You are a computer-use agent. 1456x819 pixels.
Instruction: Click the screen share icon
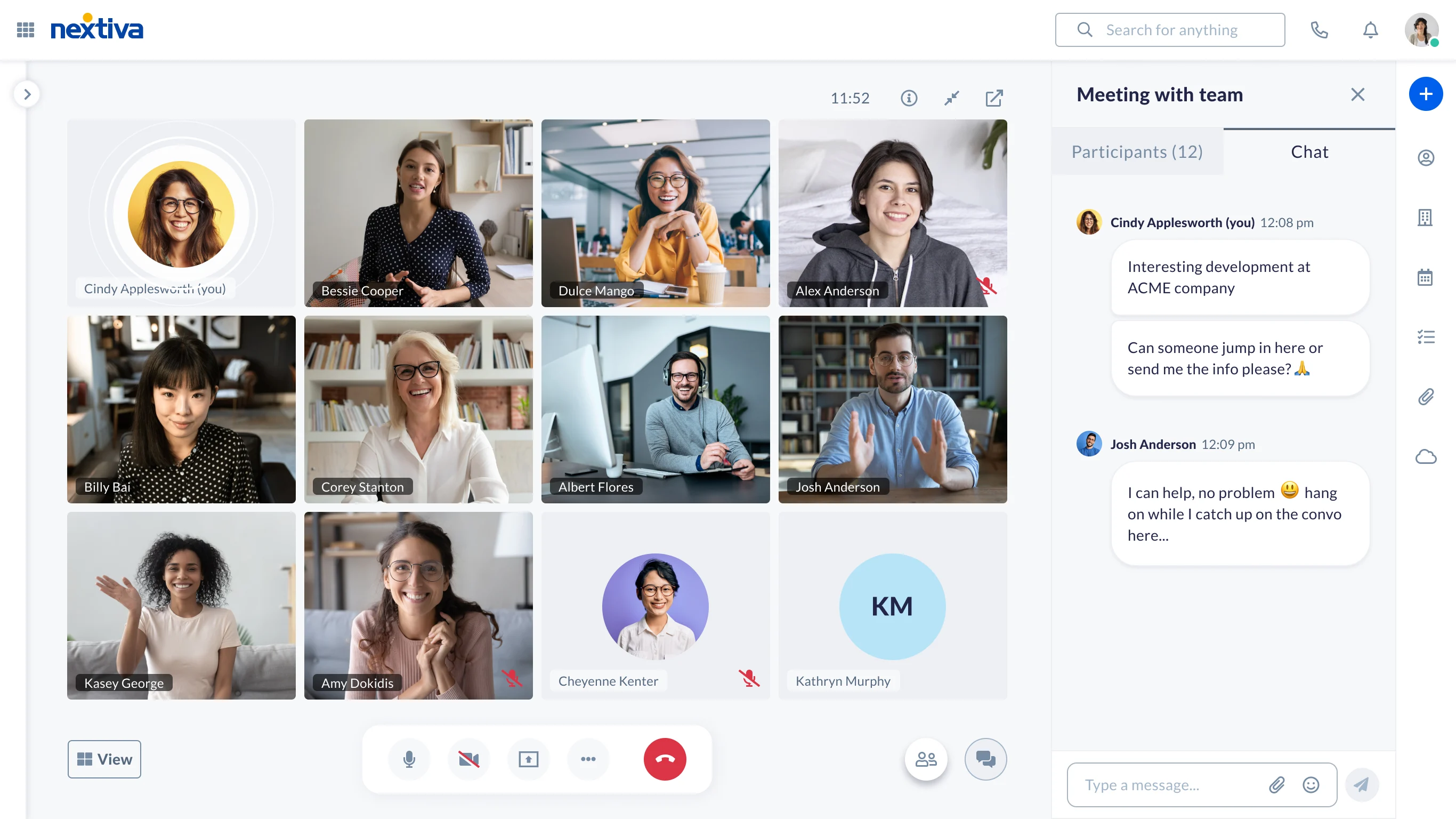pos(528,759)
